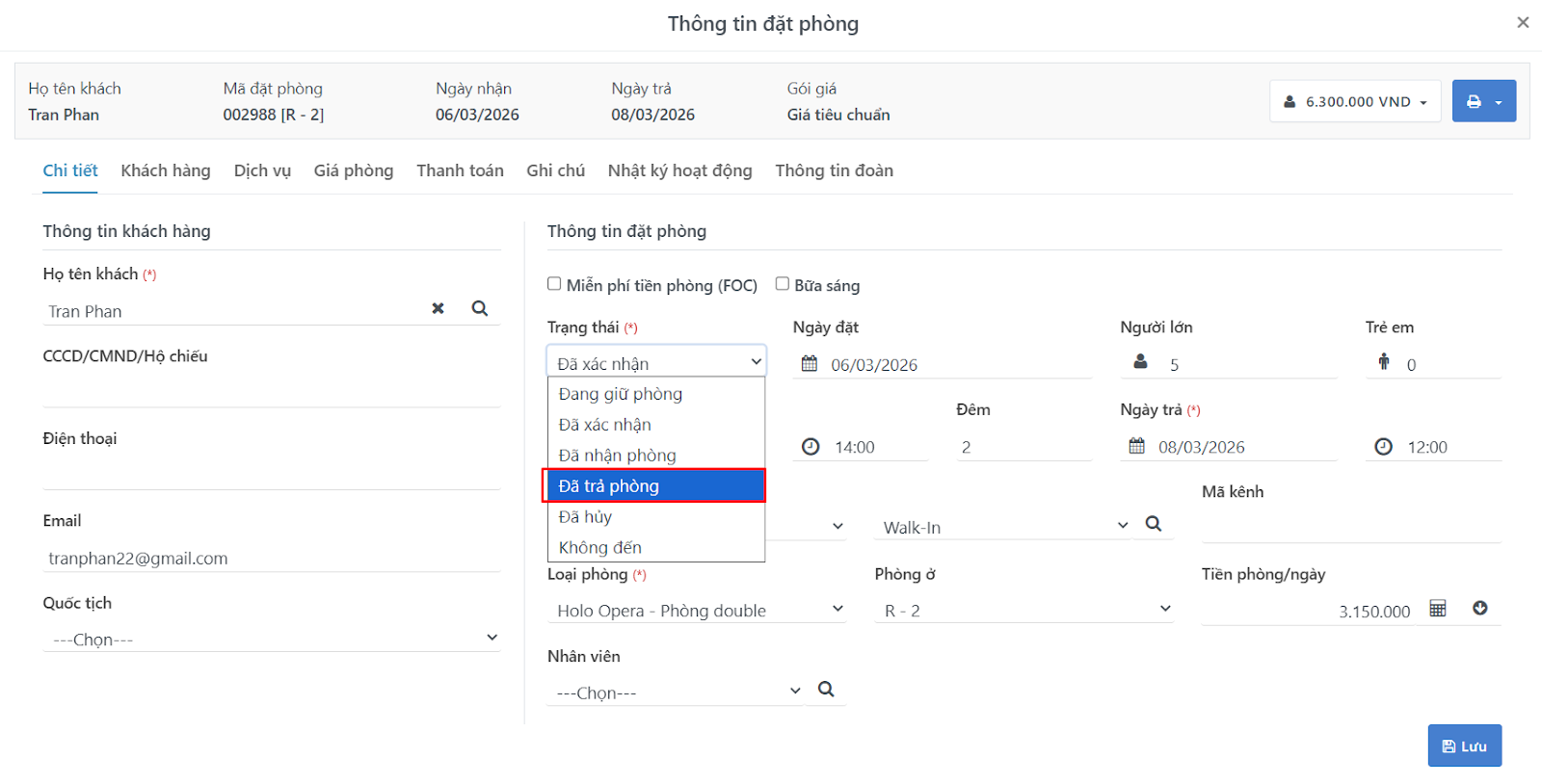Click booking code 002988 [R - 2]

(x=274, y=115)
